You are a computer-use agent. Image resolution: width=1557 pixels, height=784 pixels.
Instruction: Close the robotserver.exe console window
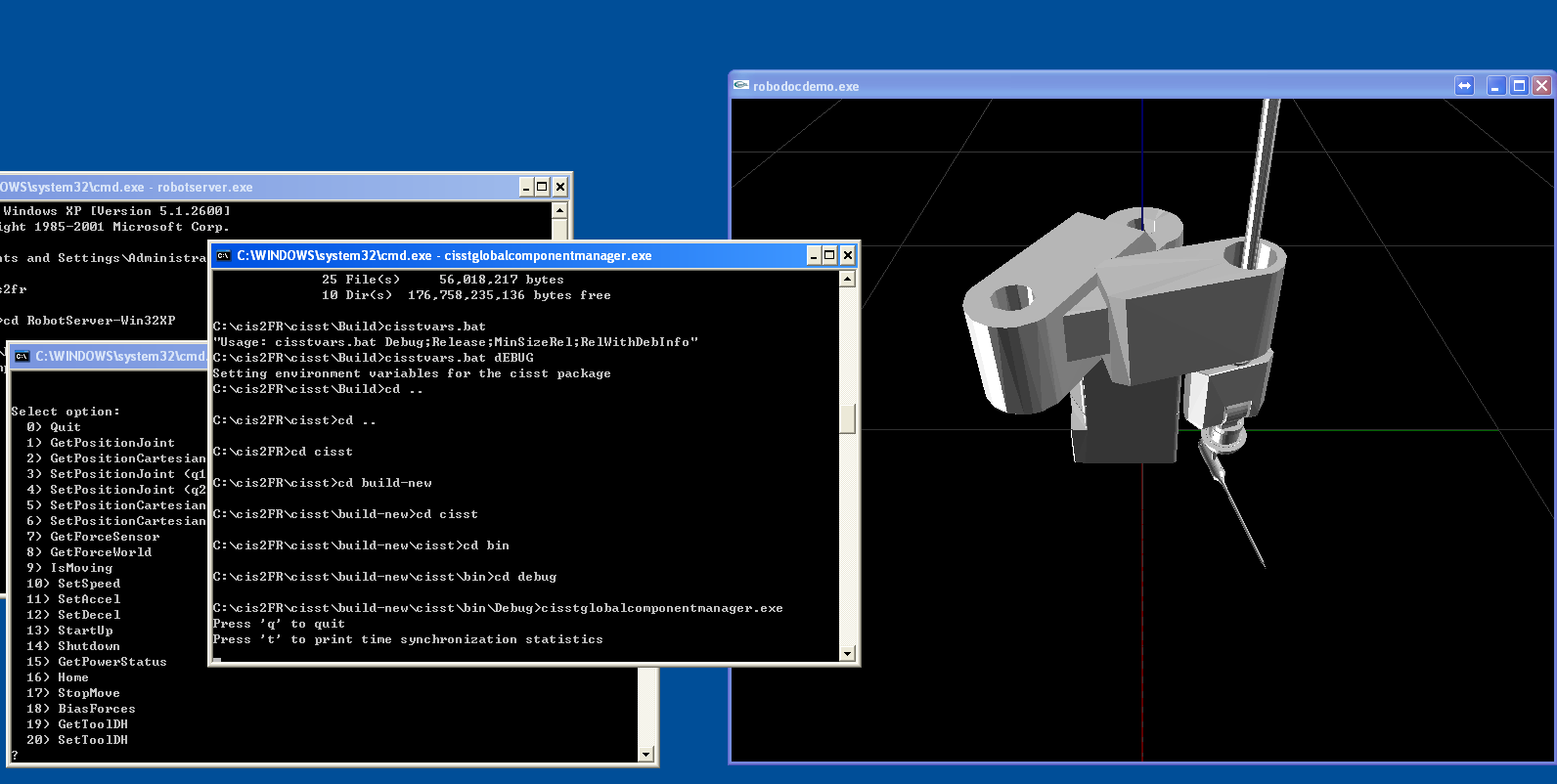[x=559, y=188]
